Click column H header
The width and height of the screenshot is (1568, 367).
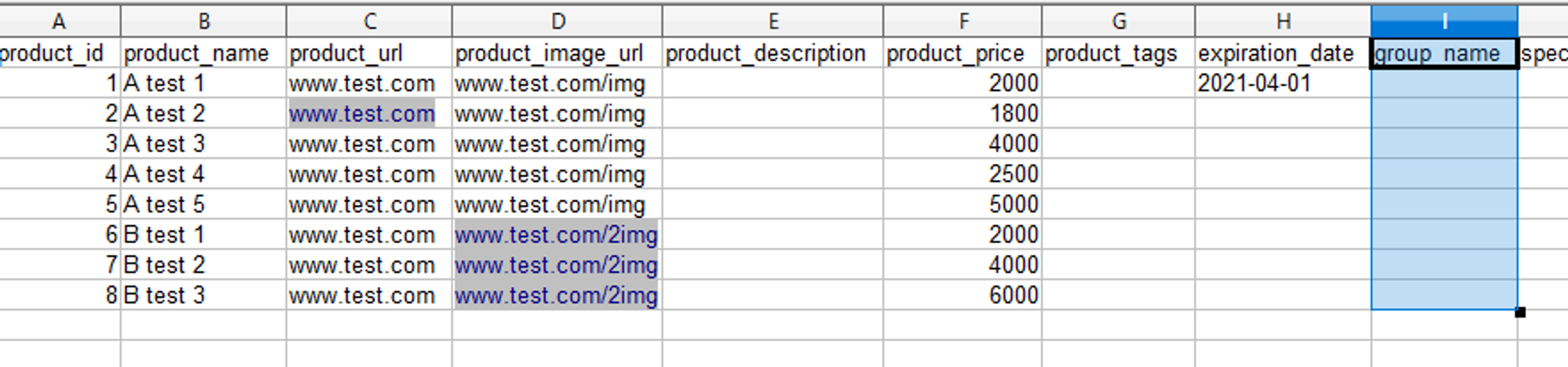pyautogui.click(x=1283, y=21)
